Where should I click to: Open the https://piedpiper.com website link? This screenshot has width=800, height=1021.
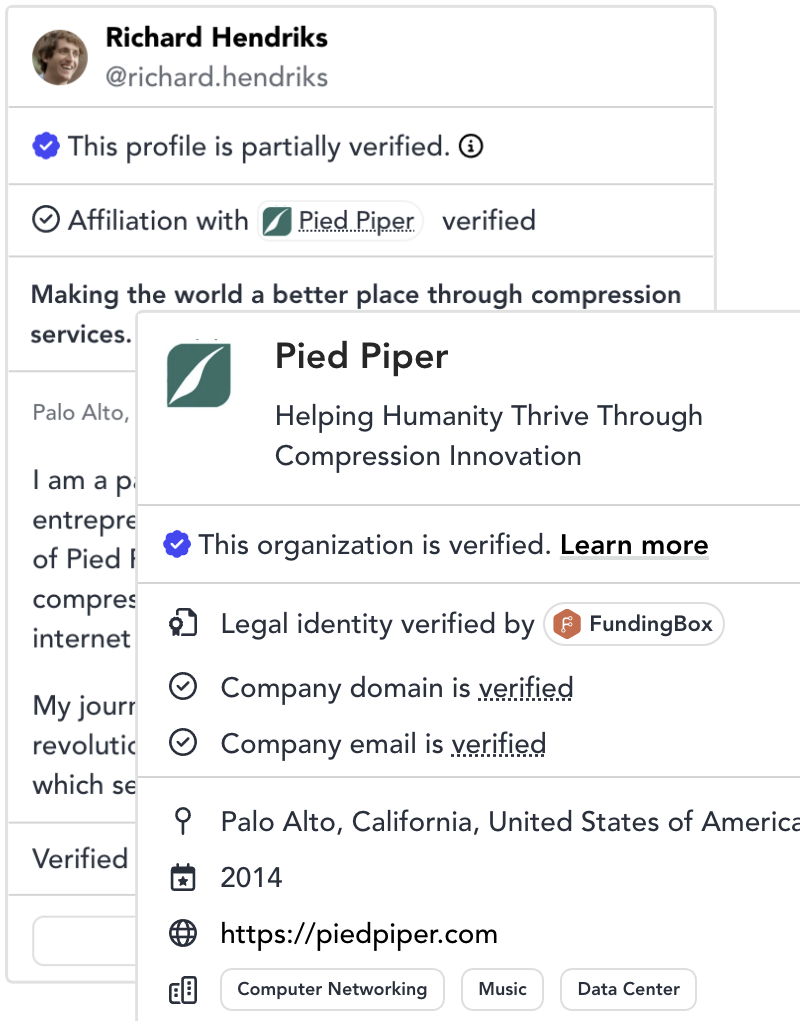click(x=359, y=934)
